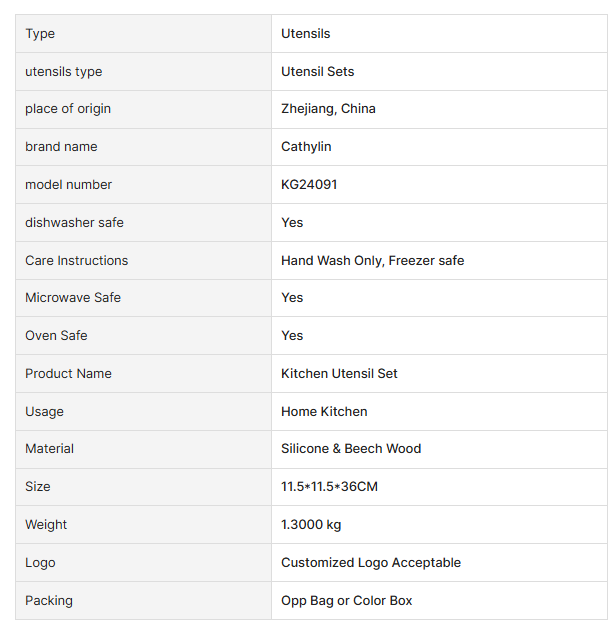
Task: Click the 'Type' row label
Action: pos(40,34)
